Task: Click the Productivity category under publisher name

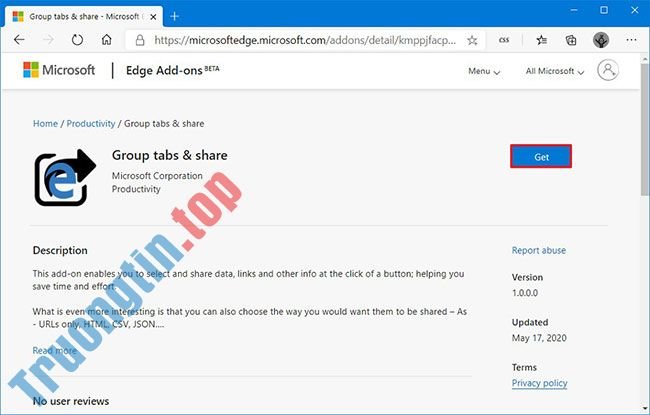Action: [136, 189]
